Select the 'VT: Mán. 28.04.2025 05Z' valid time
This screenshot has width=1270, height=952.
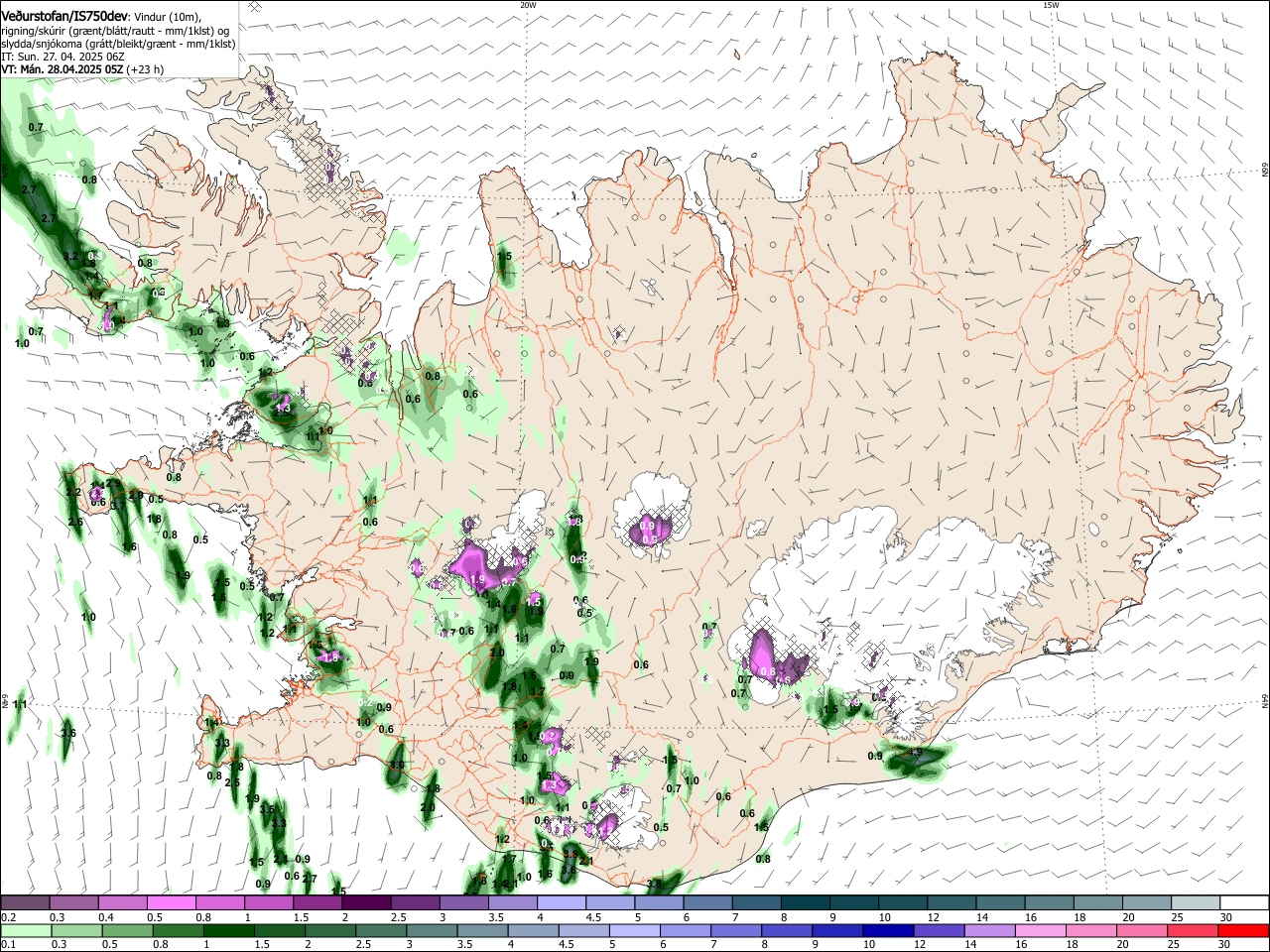[62, 69]
